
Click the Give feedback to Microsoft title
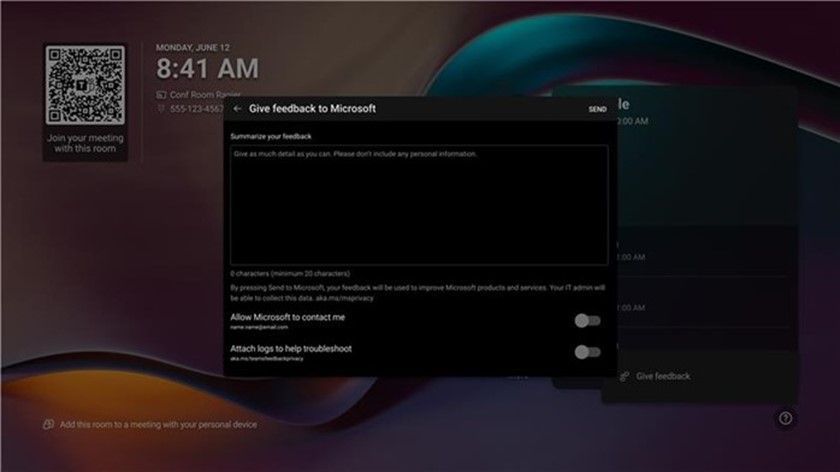point(312,109)
